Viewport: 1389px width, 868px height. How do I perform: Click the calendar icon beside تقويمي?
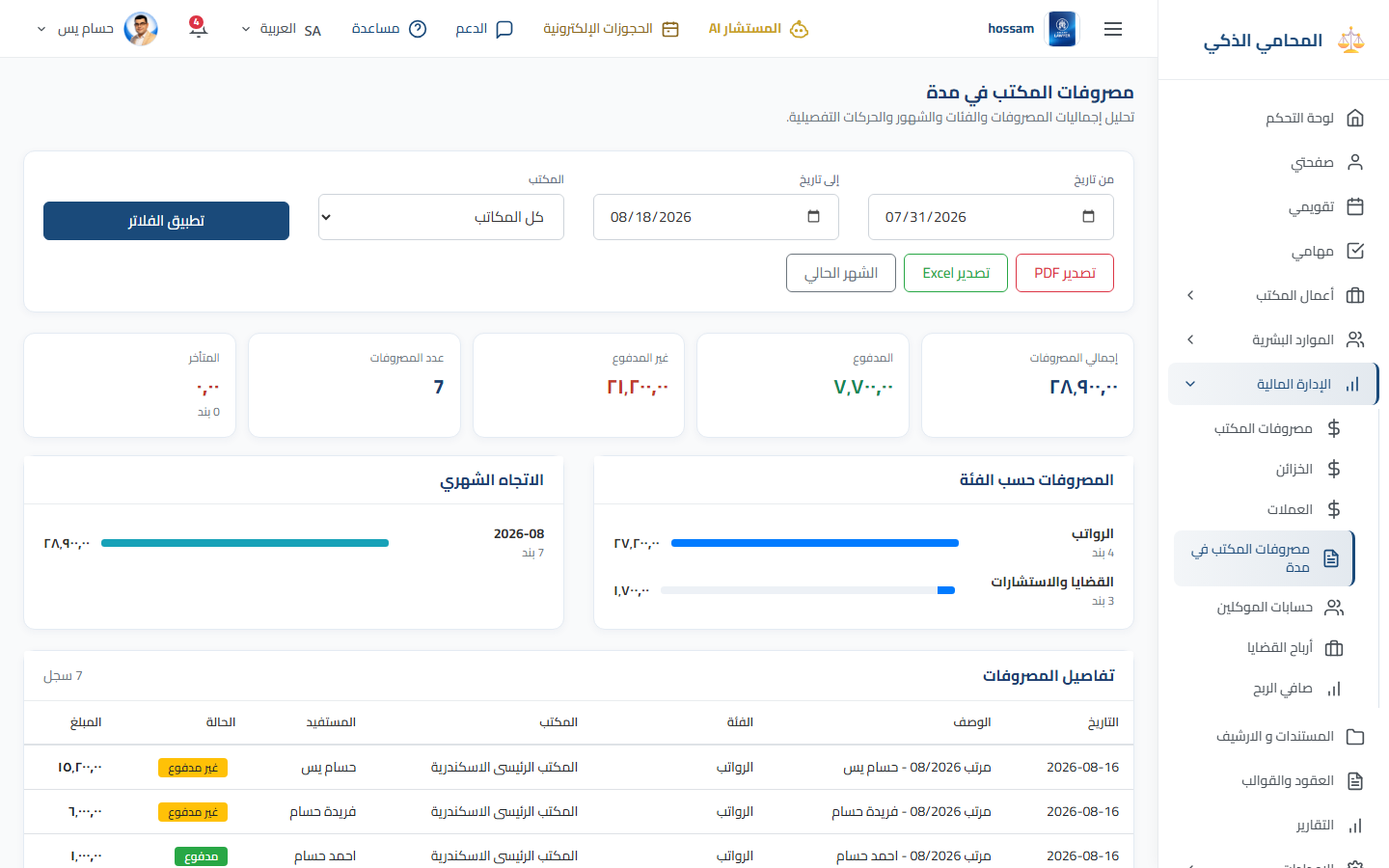click(1355, 206)
